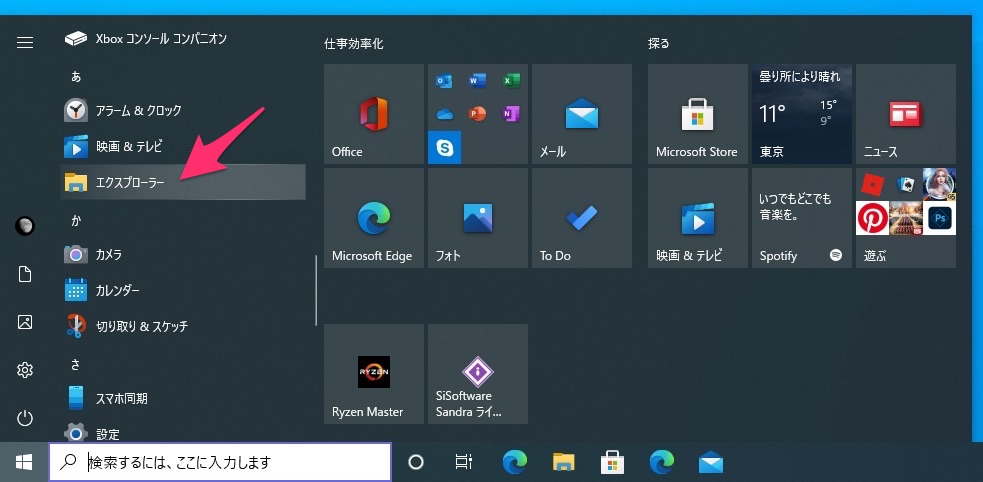Open the フォト tile
983x482 pixels.
tap(478, 217)
